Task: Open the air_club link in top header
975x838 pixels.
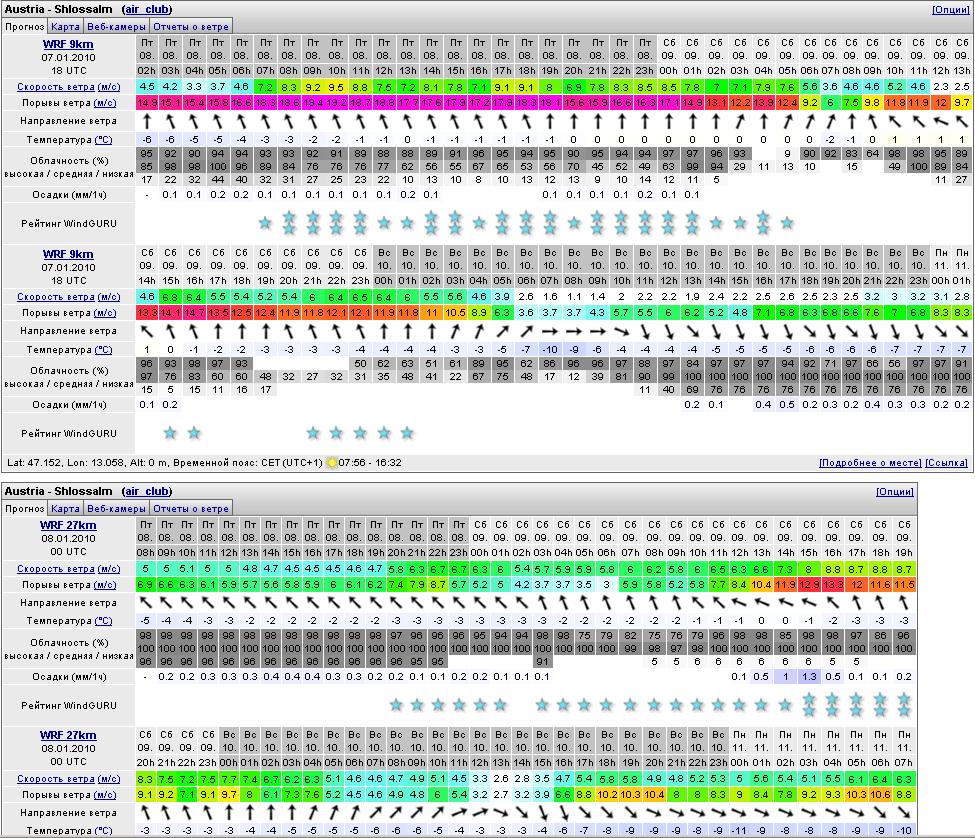Action: point(147,10)
